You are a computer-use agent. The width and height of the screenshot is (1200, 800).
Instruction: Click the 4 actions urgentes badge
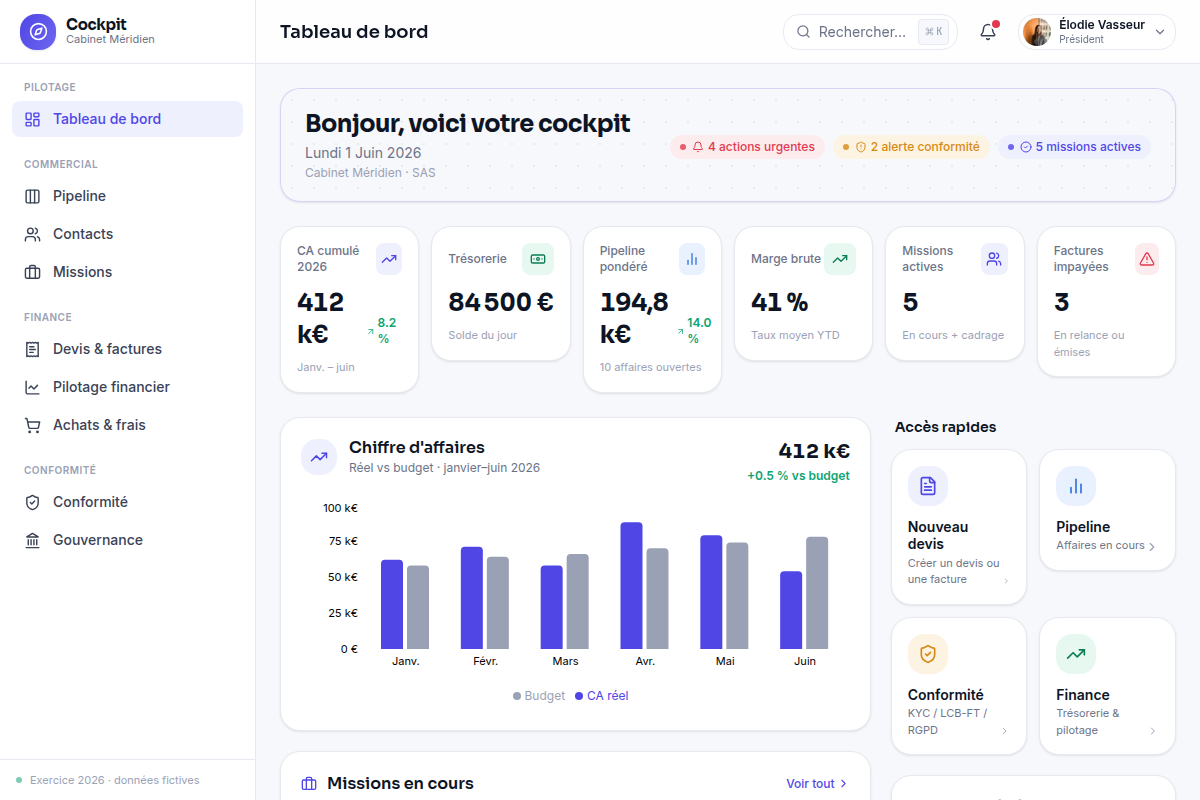click(x=748, y=147)
